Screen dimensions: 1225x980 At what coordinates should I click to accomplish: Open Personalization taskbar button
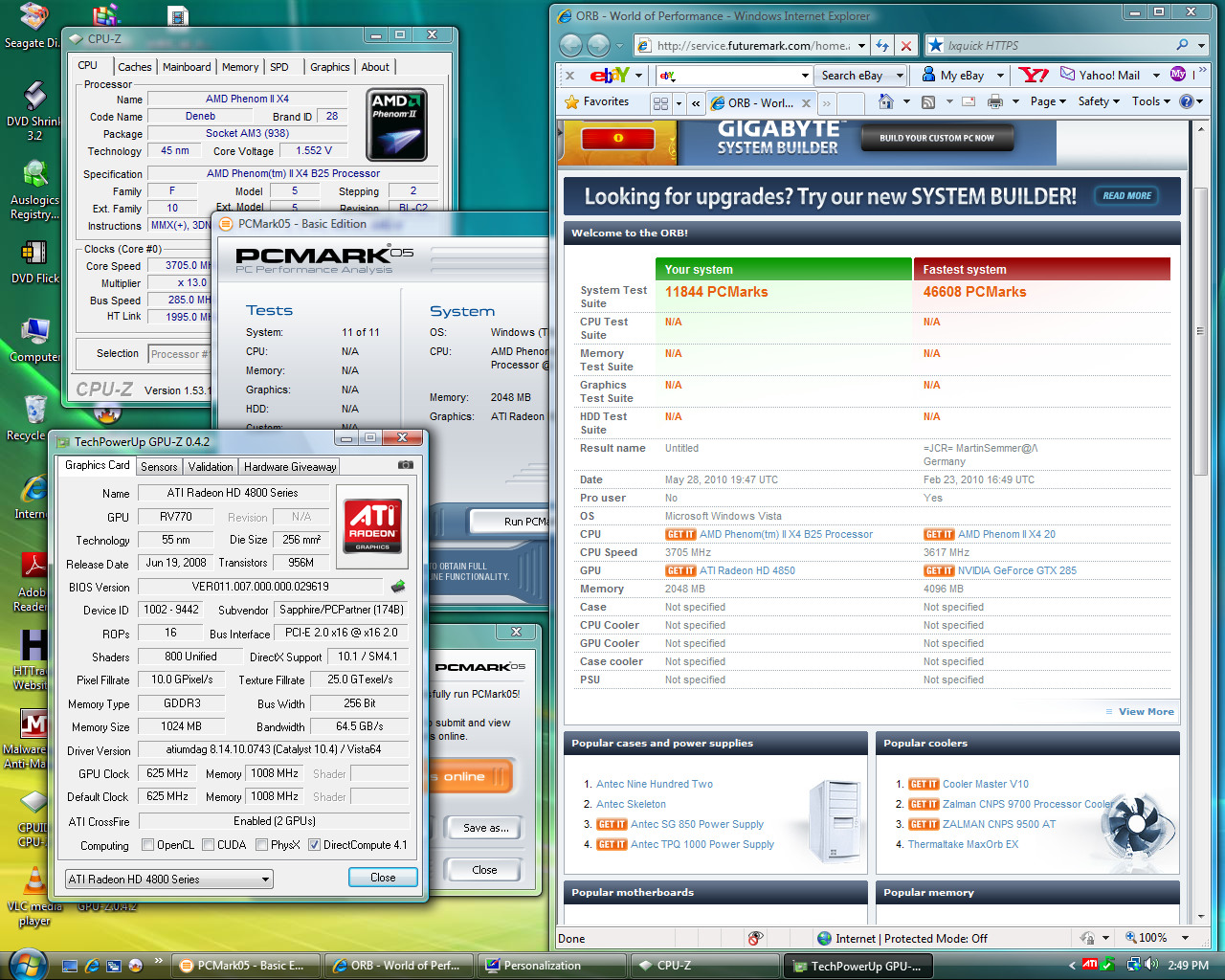(551, 966)
